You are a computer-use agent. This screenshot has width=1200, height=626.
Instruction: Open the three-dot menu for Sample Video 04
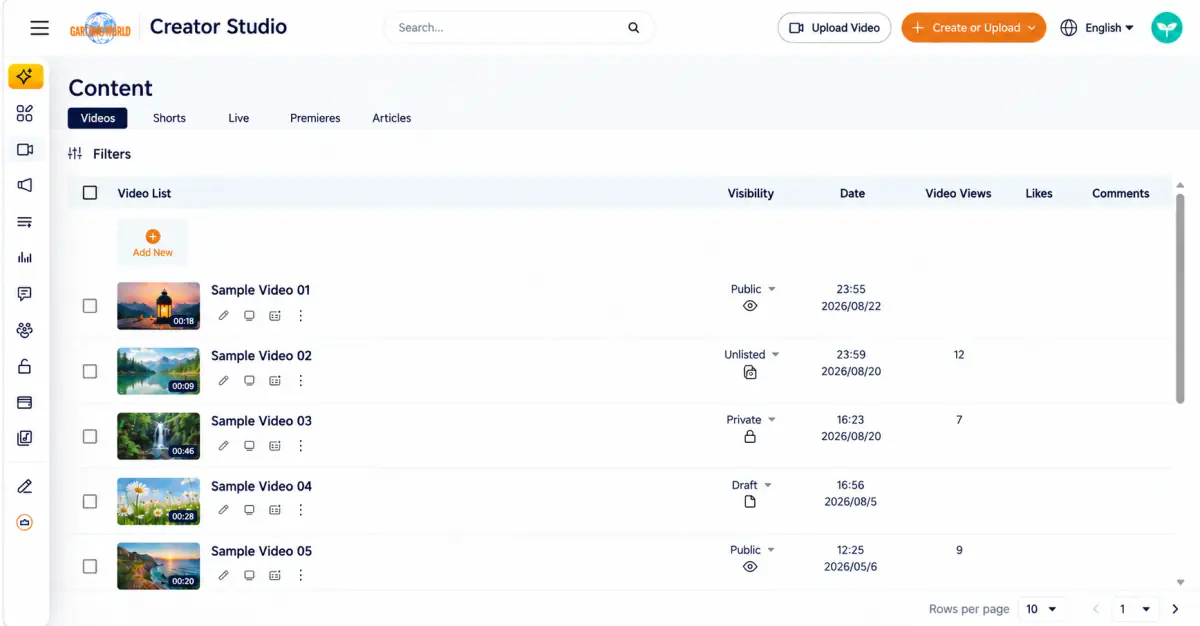[x=301, y=510]
